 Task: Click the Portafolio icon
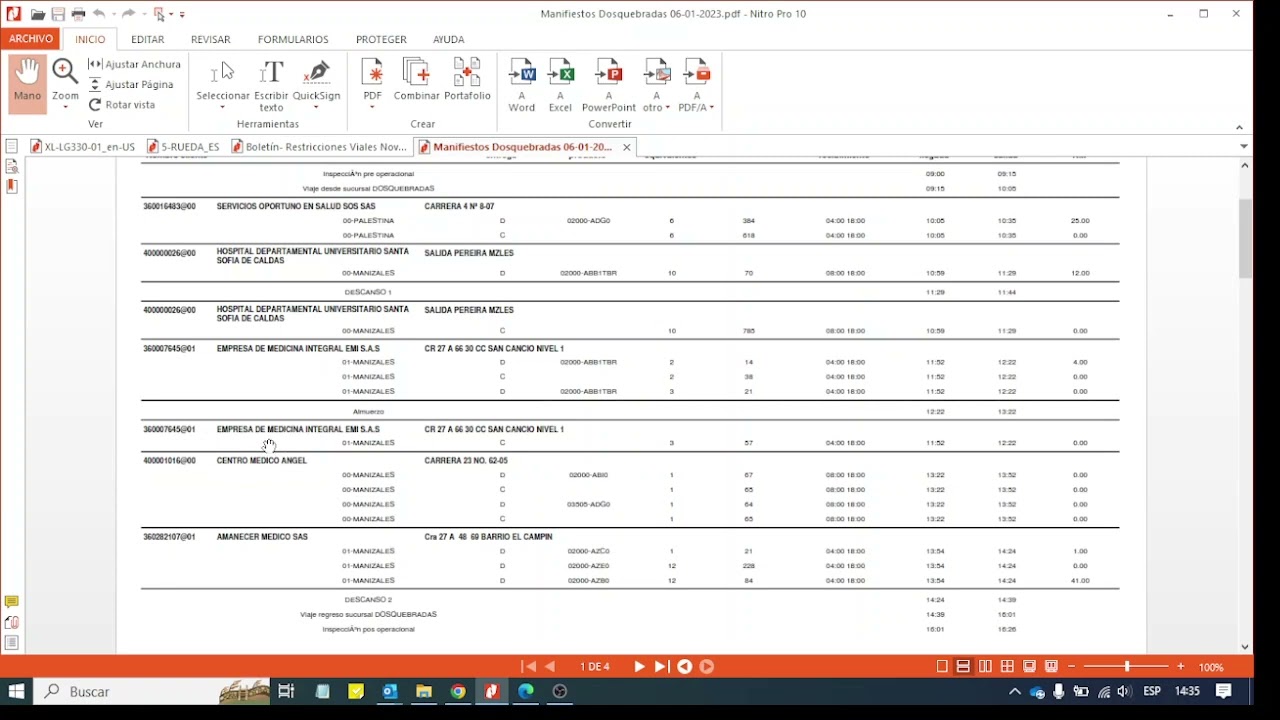pos(467,80)
